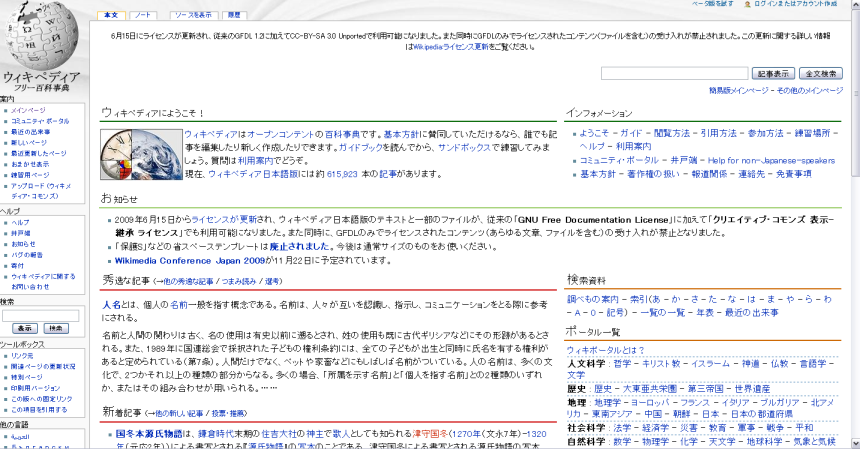The height and width of the screenshot is (449, 860).
Task: Click the main search field beside 記事表示
Action: click(674, 73)
